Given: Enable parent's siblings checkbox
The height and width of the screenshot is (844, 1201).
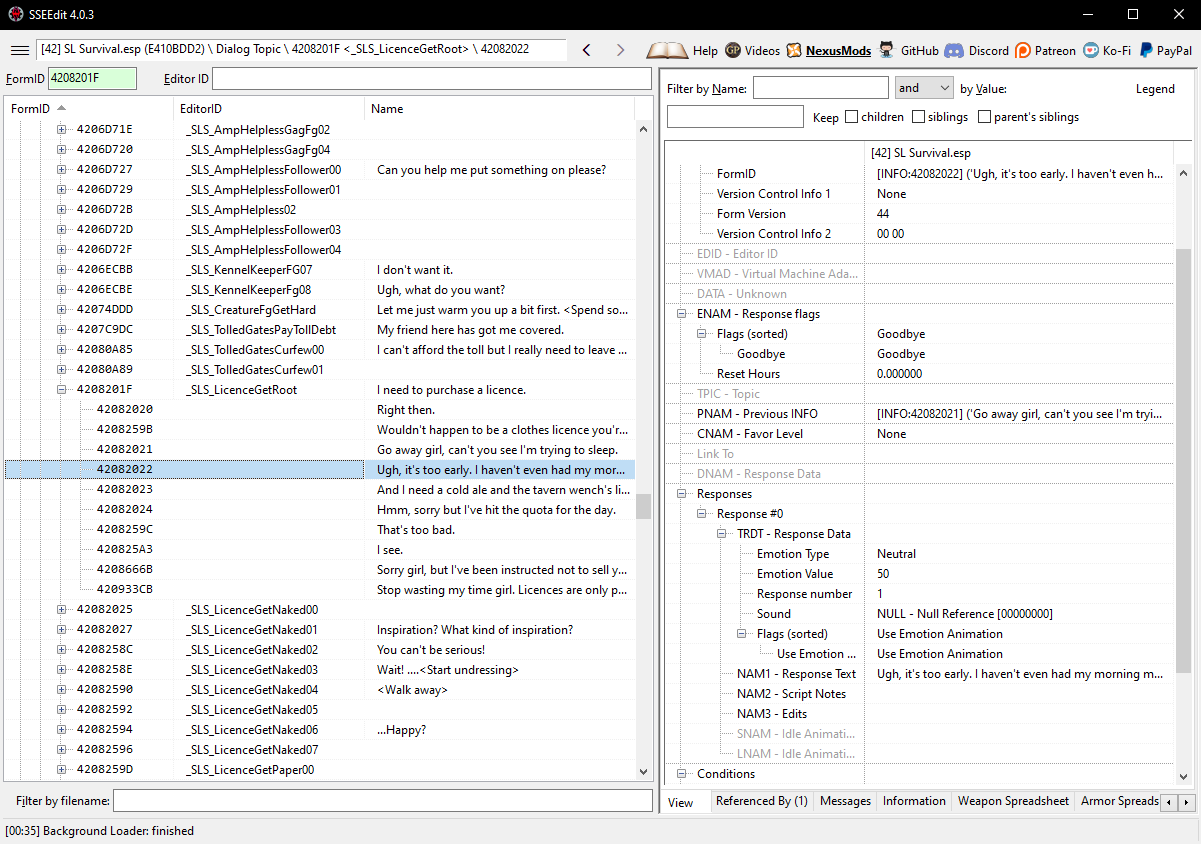Looking at the screenshot, I should point(984,117).
